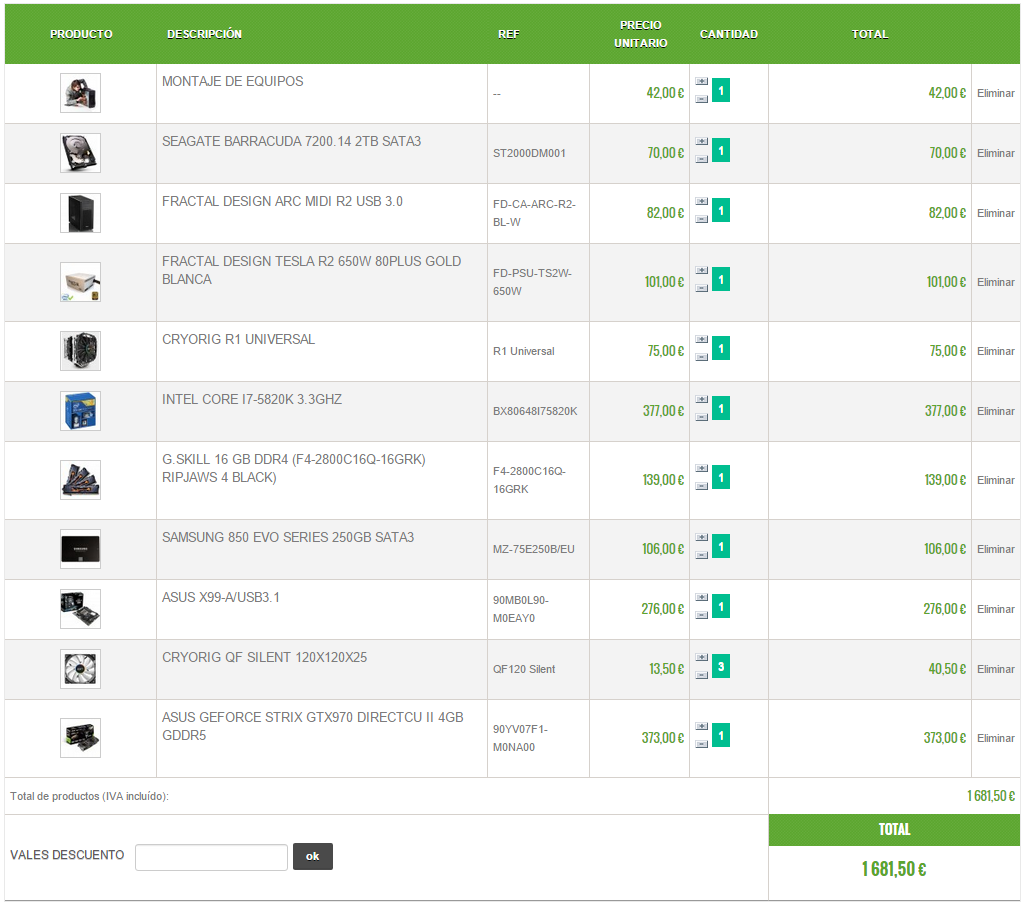The width and height of the screenshot is (1025, 906).
Task: Increase quantity of ASUS GeForce Strix GTX970
Action: (x=701, y=727)
